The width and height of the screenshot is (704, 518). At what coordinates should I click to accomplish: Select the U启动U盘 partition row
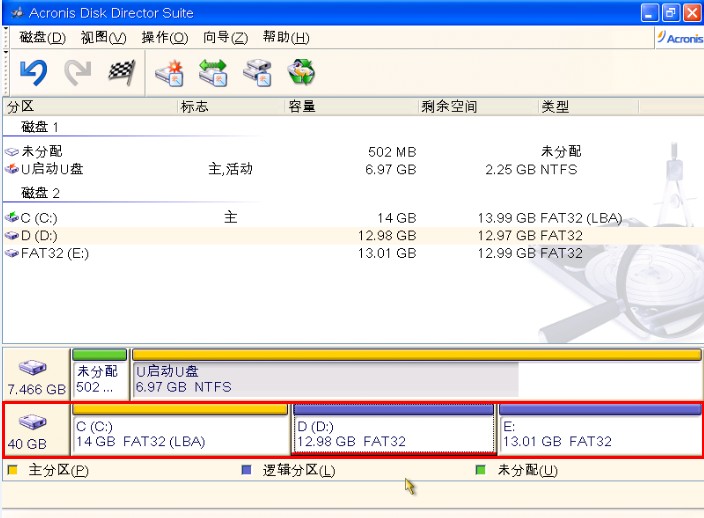click(353, 169)
